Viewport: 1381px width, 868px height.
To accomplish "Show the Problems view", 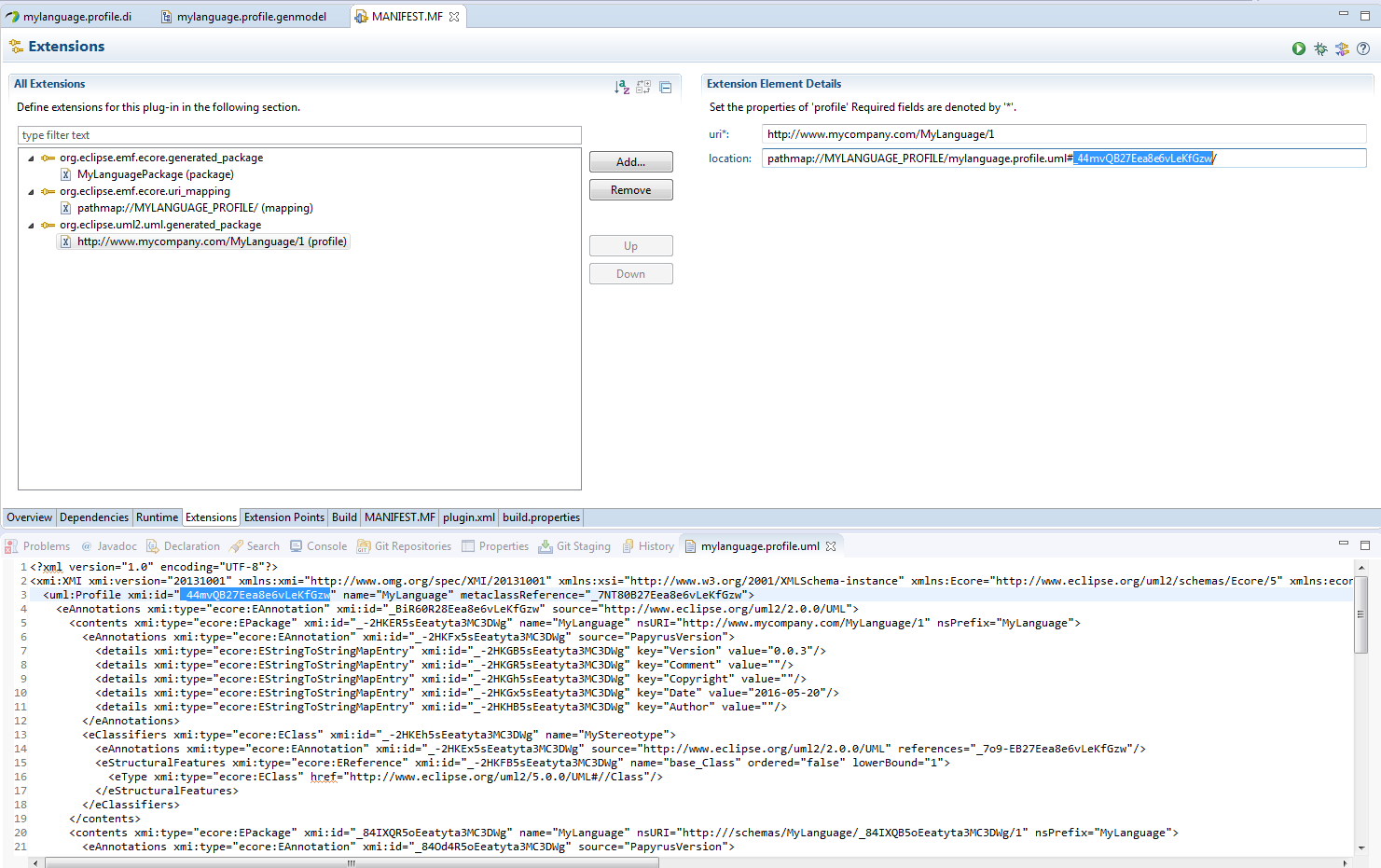I will pos(37,546).
